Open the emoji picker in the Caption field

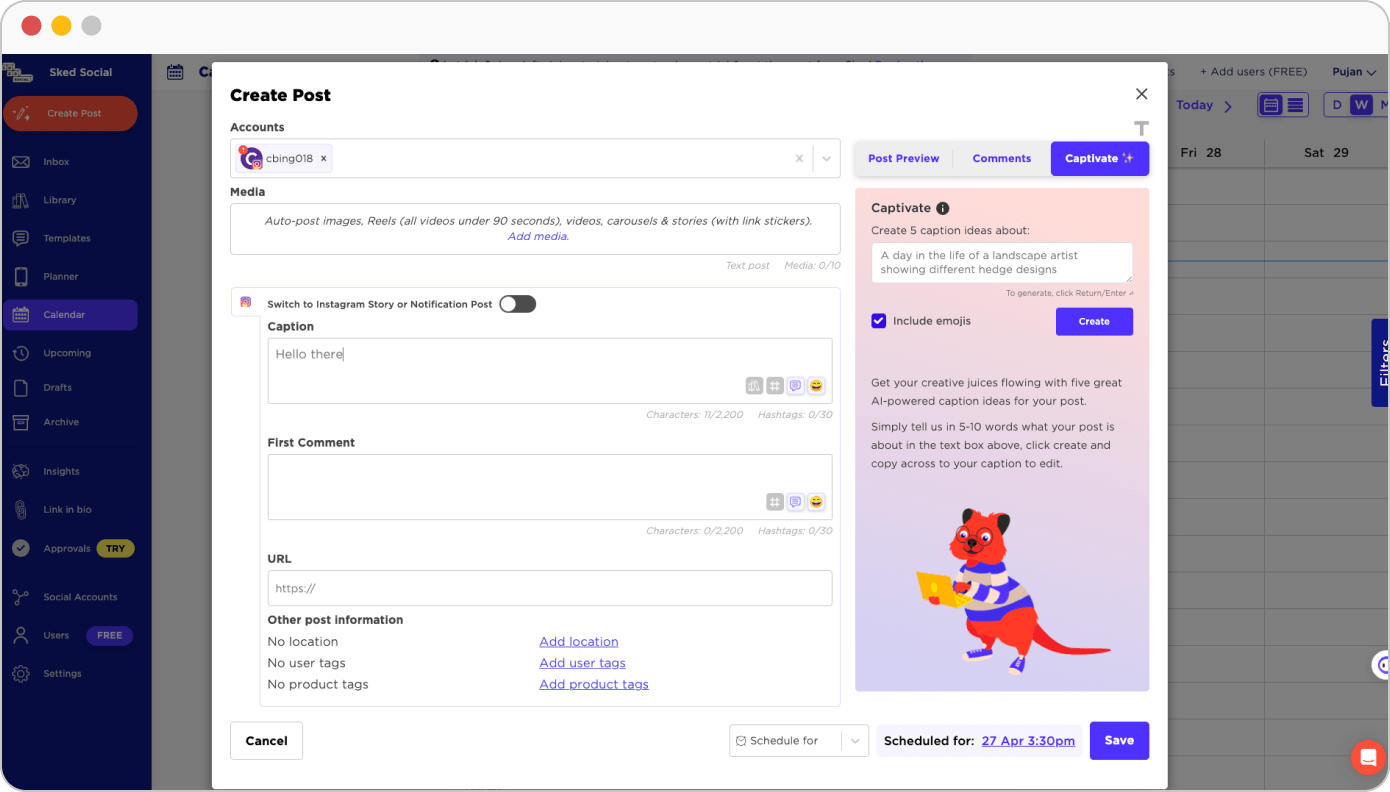[x=816, y=385]
